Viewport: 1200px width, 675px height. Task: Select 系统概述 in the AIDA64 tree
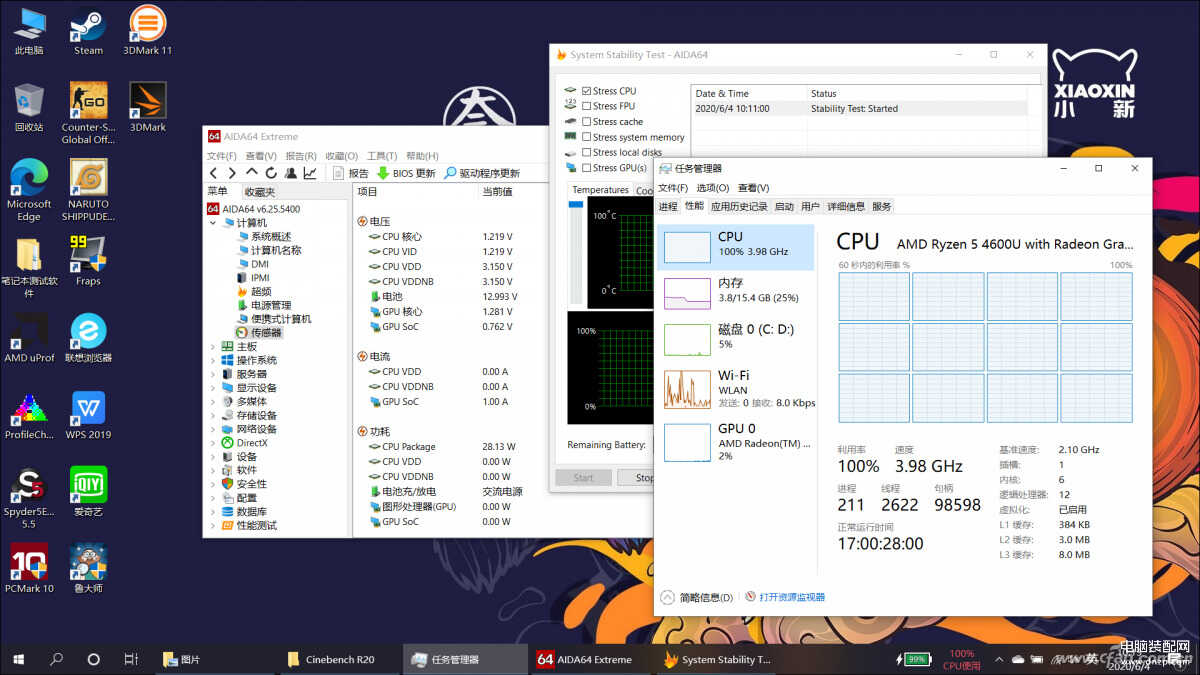click(264, 236)
